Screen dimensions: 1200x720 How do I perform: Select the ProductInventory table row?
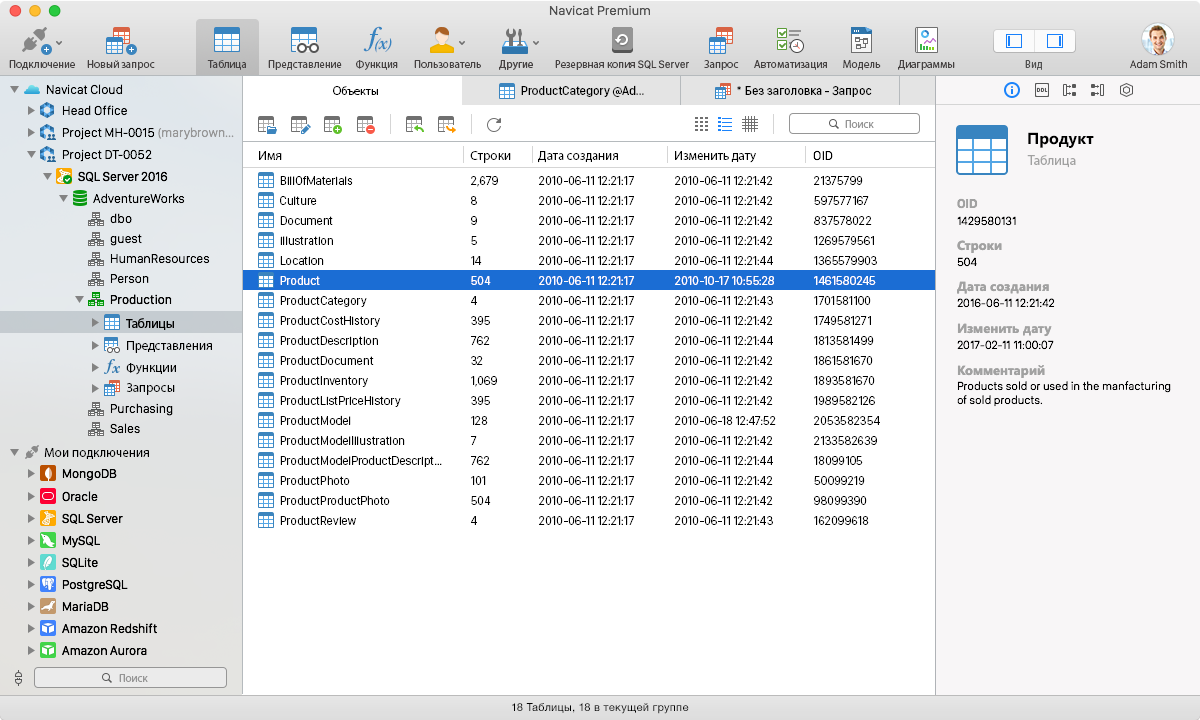click(x=589, y=381)
